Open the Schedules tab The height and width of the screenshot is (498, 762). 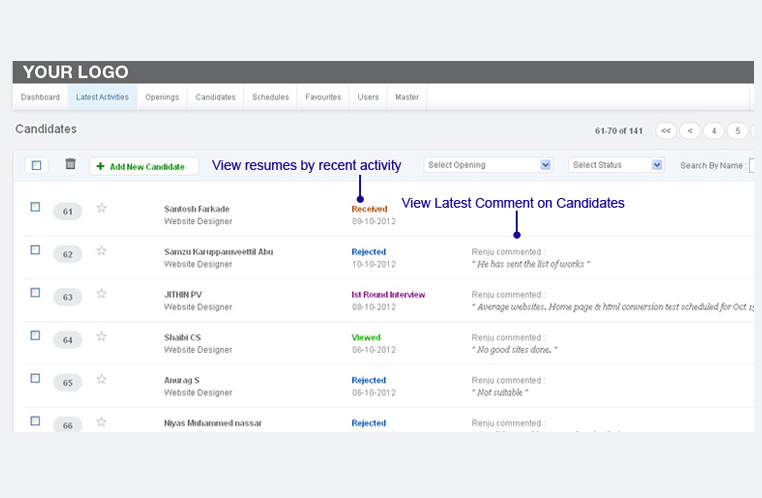[x=270, y=97]
